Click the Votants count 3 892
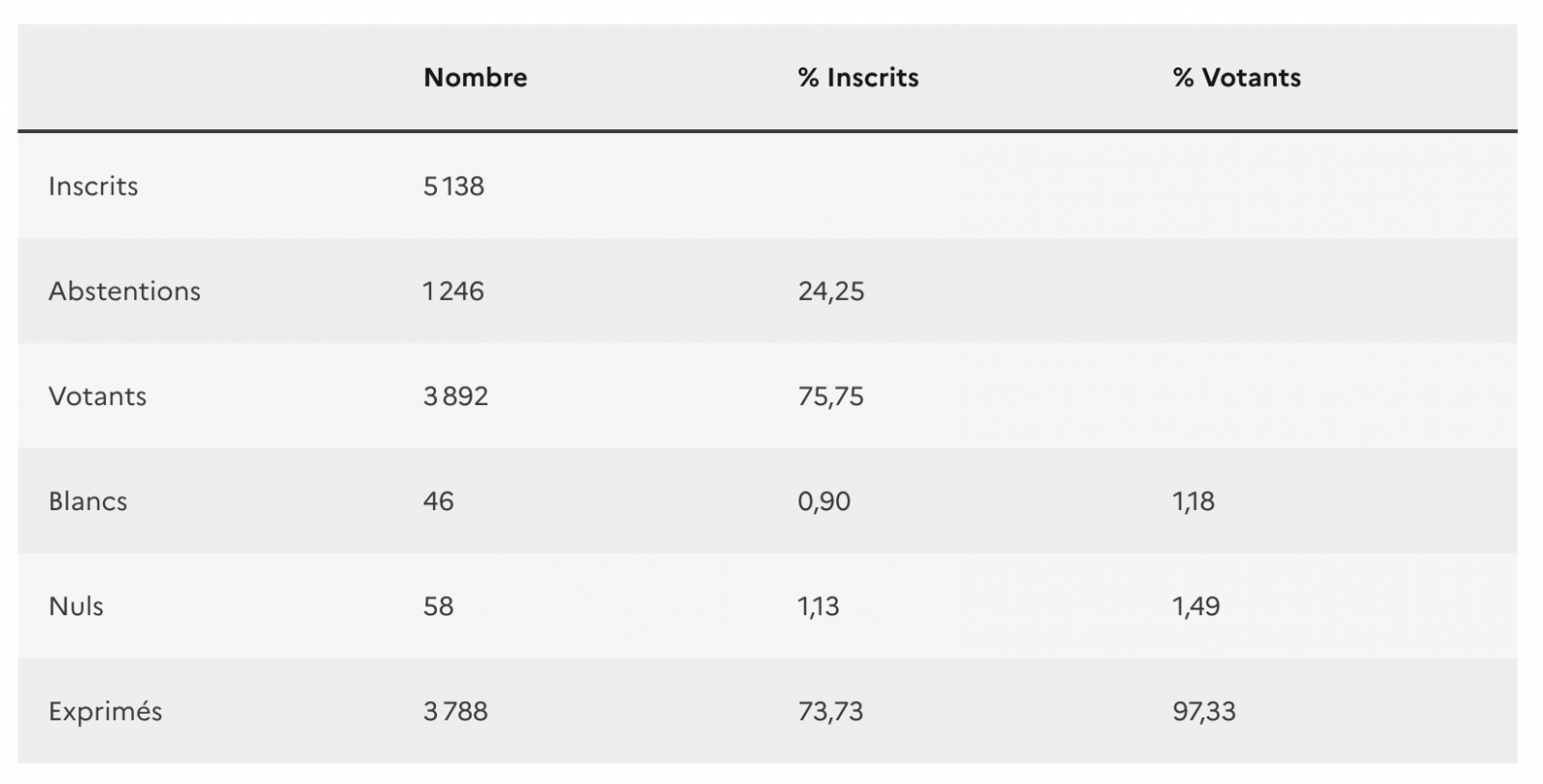This screenshot has height=784, width=1543. click(455, 396)
